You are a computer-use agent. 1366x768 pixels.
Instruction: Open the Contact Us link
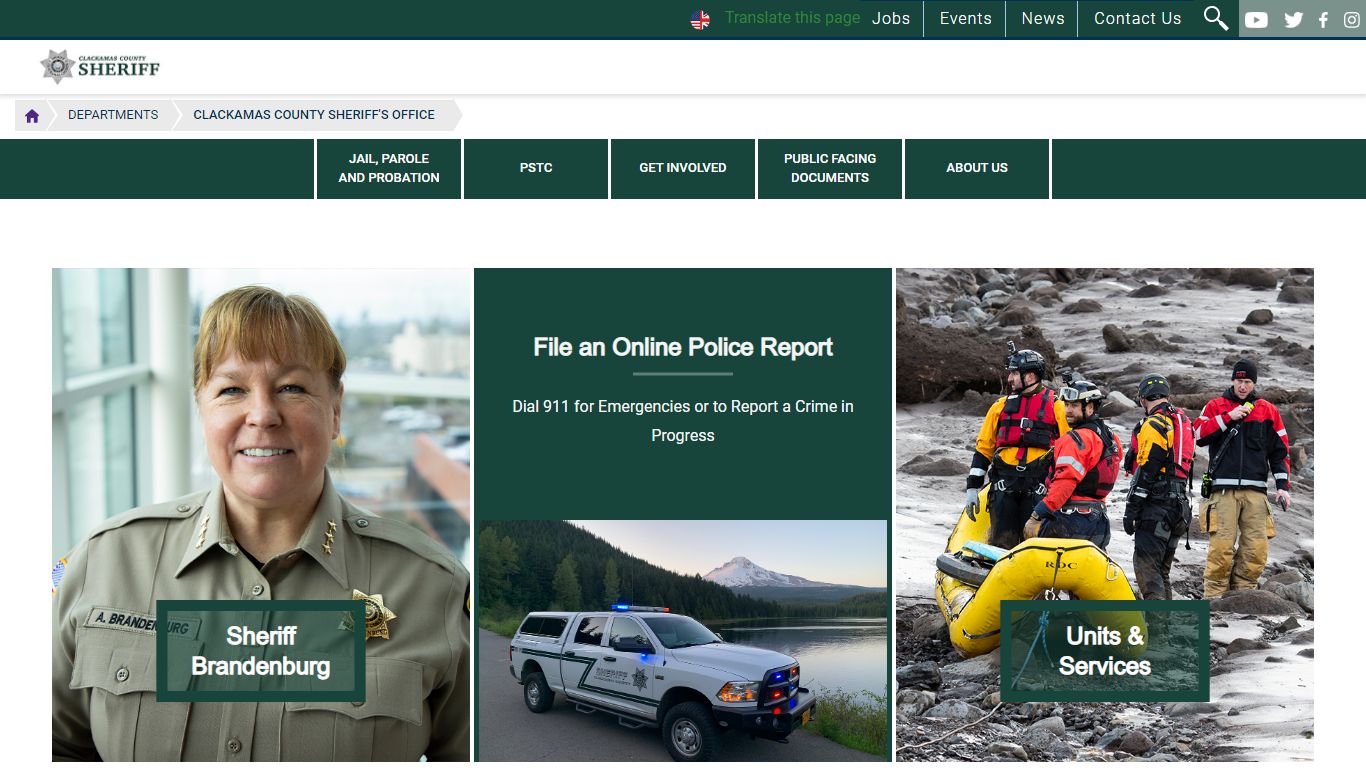click(x=1137, y=18)
